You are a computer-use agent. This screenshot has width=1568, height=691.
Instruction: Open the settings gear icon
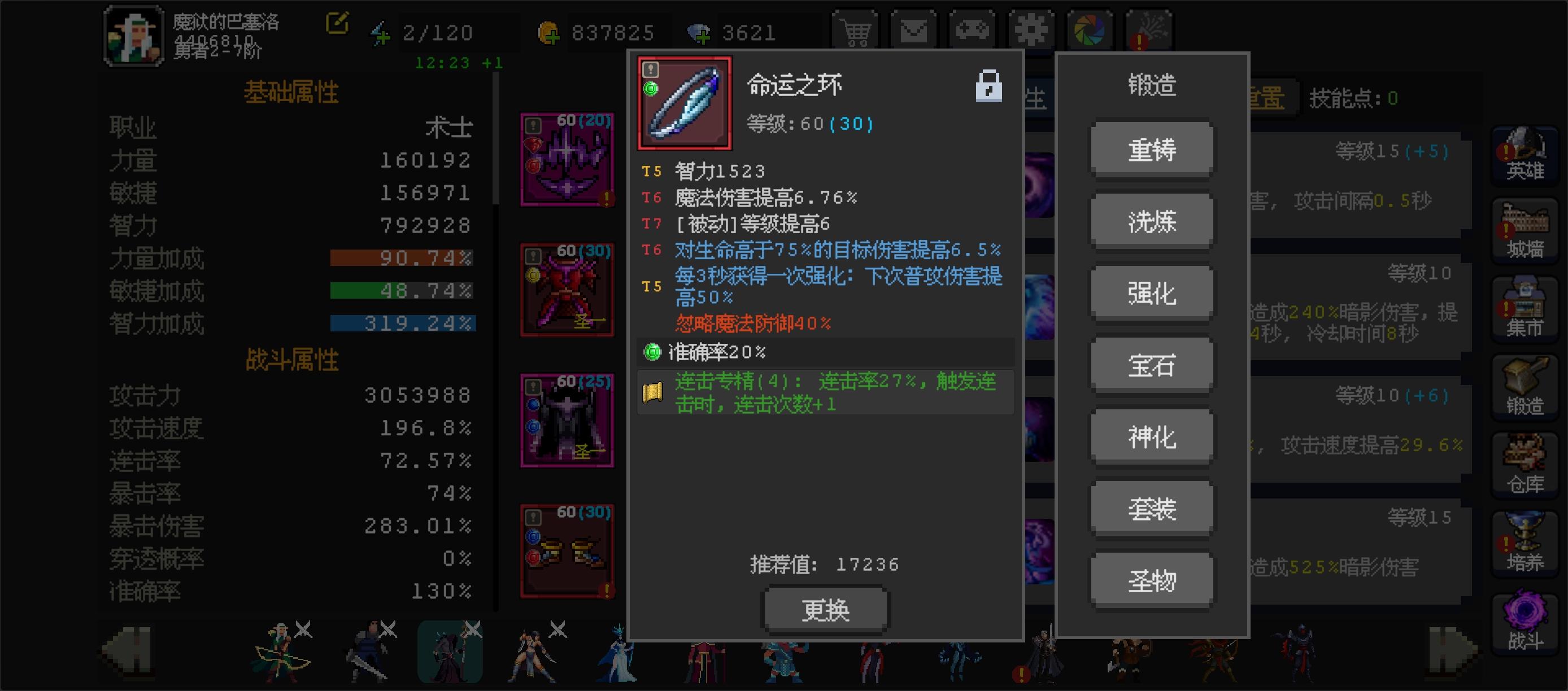pyautogui.click(x=1030, y=29)
